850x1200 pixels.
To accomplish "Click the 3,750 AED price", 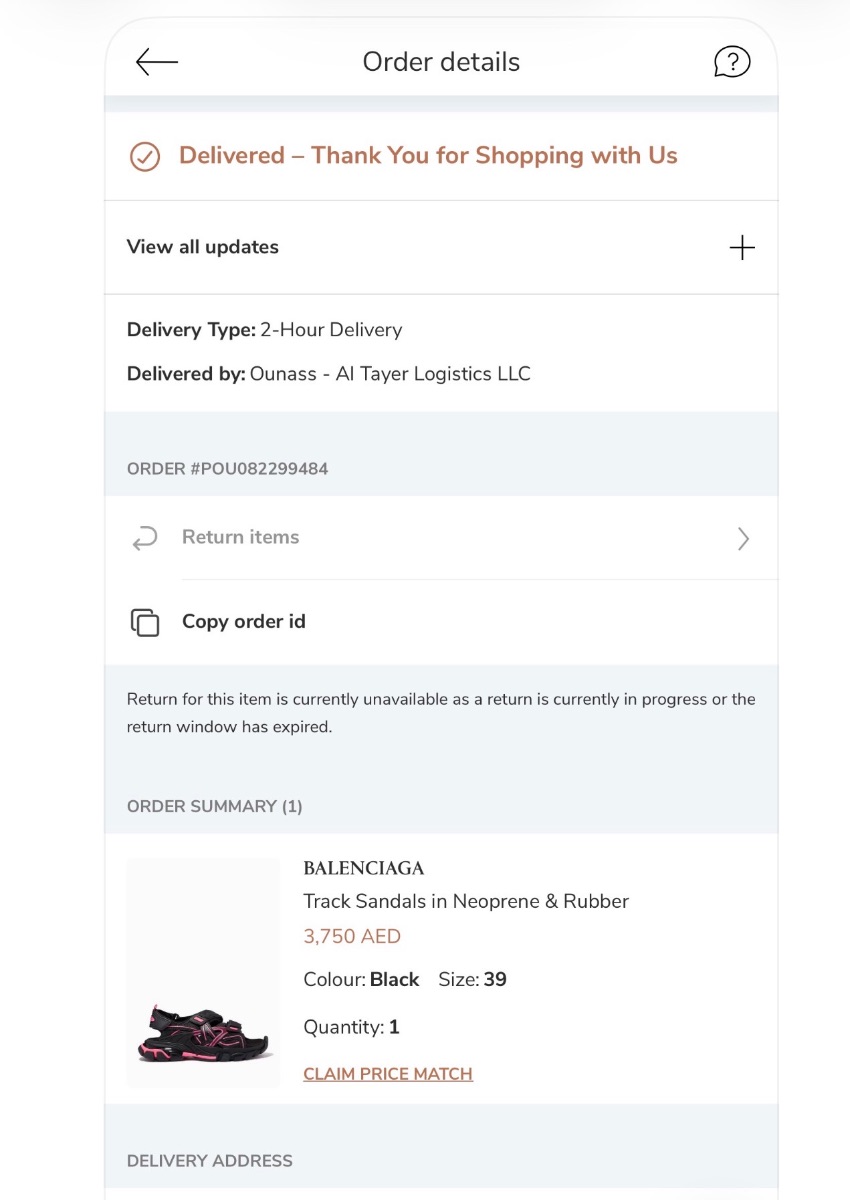I will click(352, 937).
